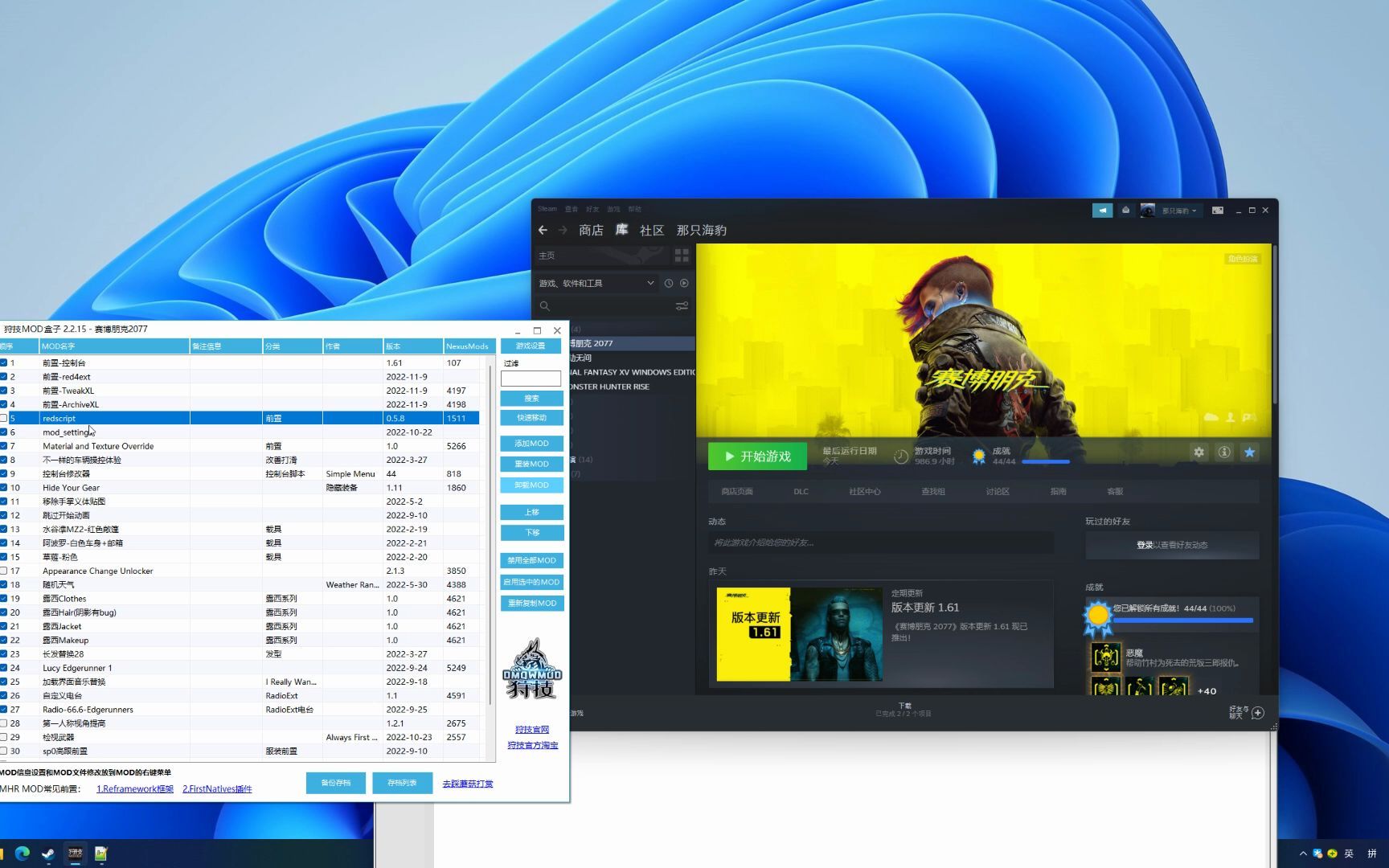Click the library search magnifier icon
The width and height of the screenshot is (1389, 868).
pyautogui.click(x=545, y=306)
